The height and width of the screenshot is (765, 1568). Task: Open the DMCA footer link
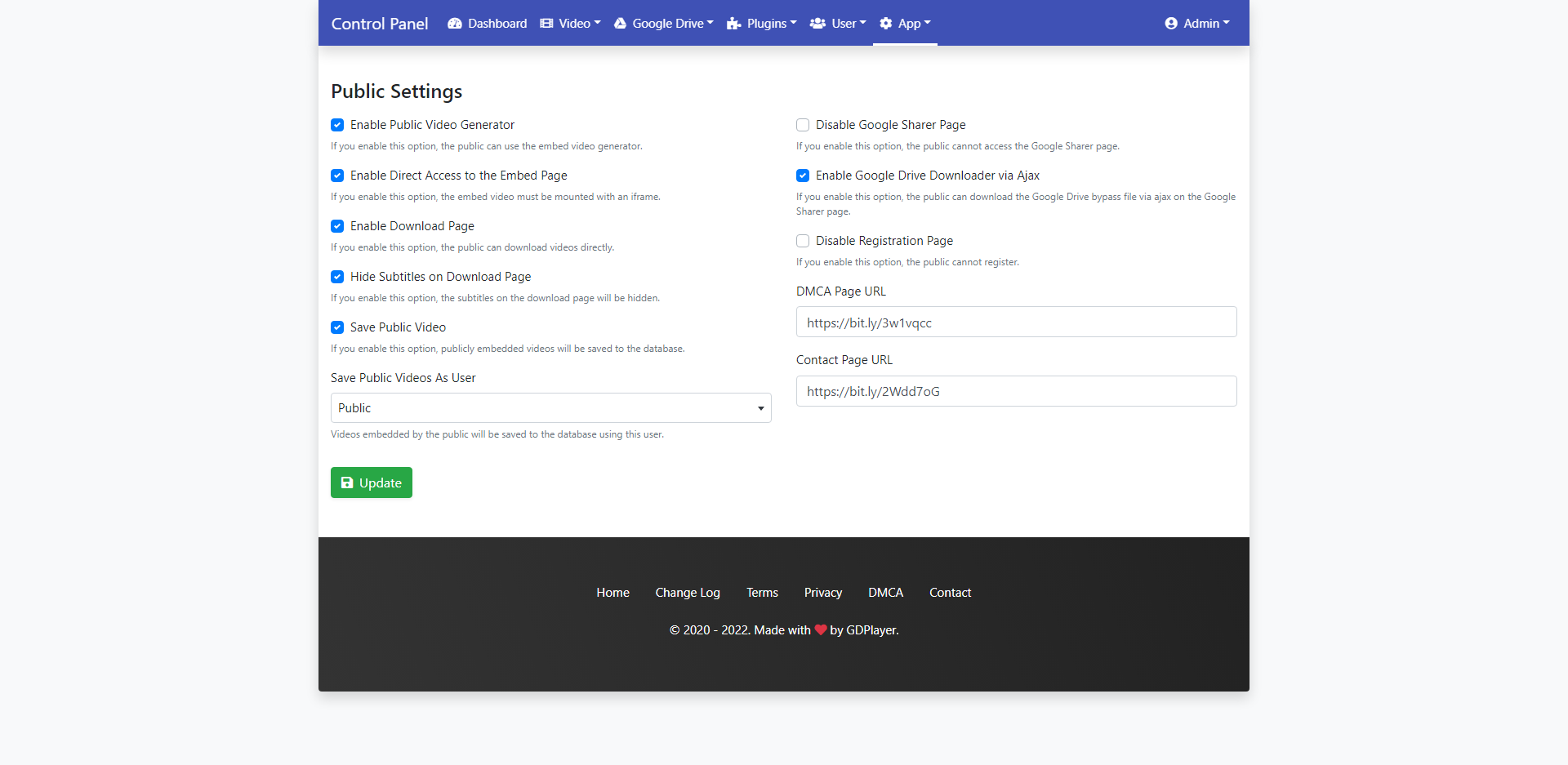(885, 593)
